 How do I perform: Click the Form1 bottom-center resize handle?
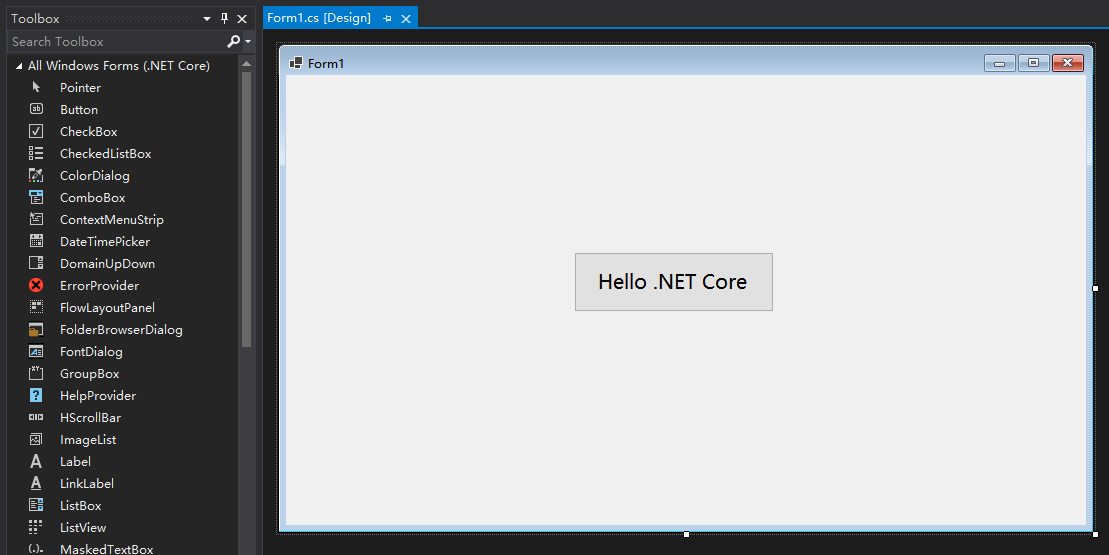coord(686,534)
